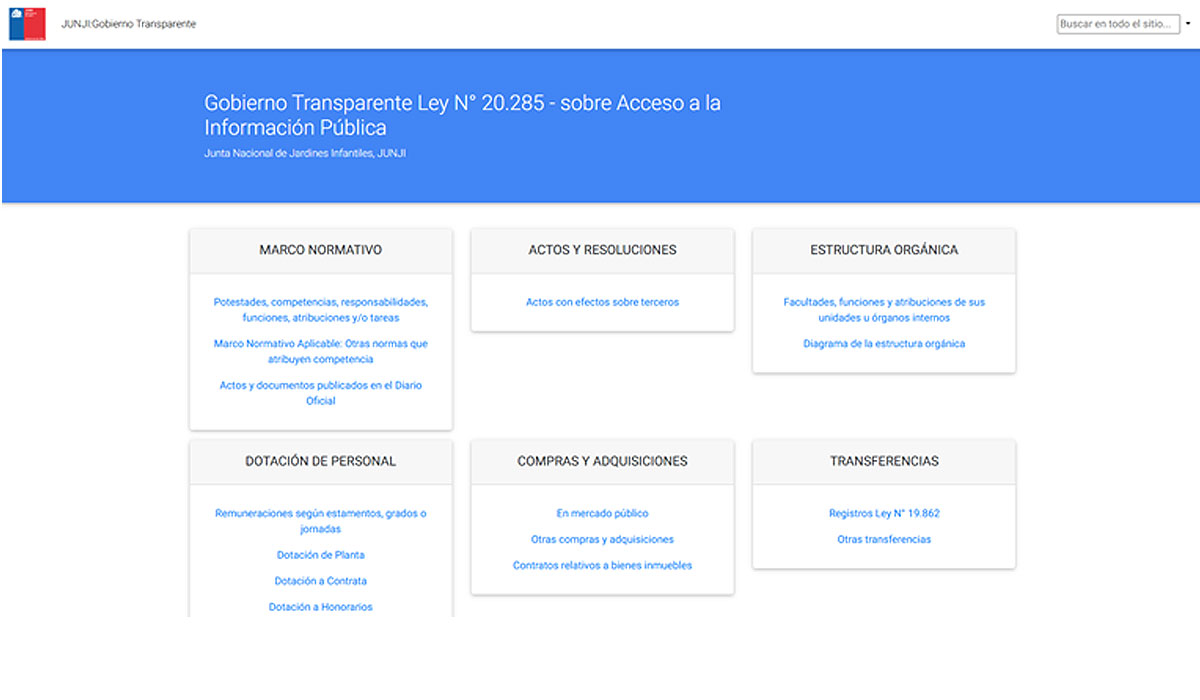
Task: Click the 'COMPRAS Y ADQUISICIONES' card header
Action: tap(602, 462)
